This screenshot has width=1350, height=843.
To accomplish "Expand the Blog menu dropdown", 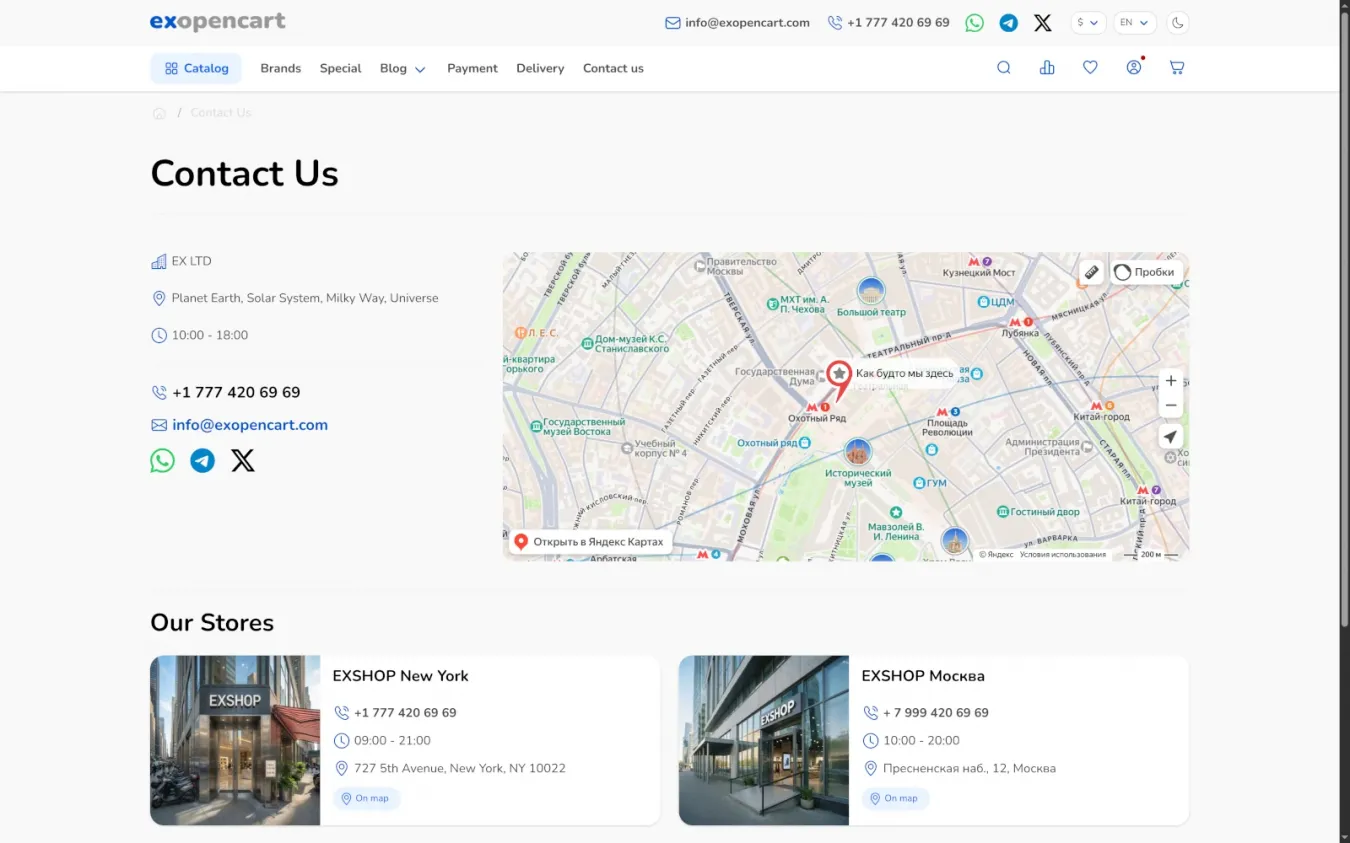I will tap(402, 69).
